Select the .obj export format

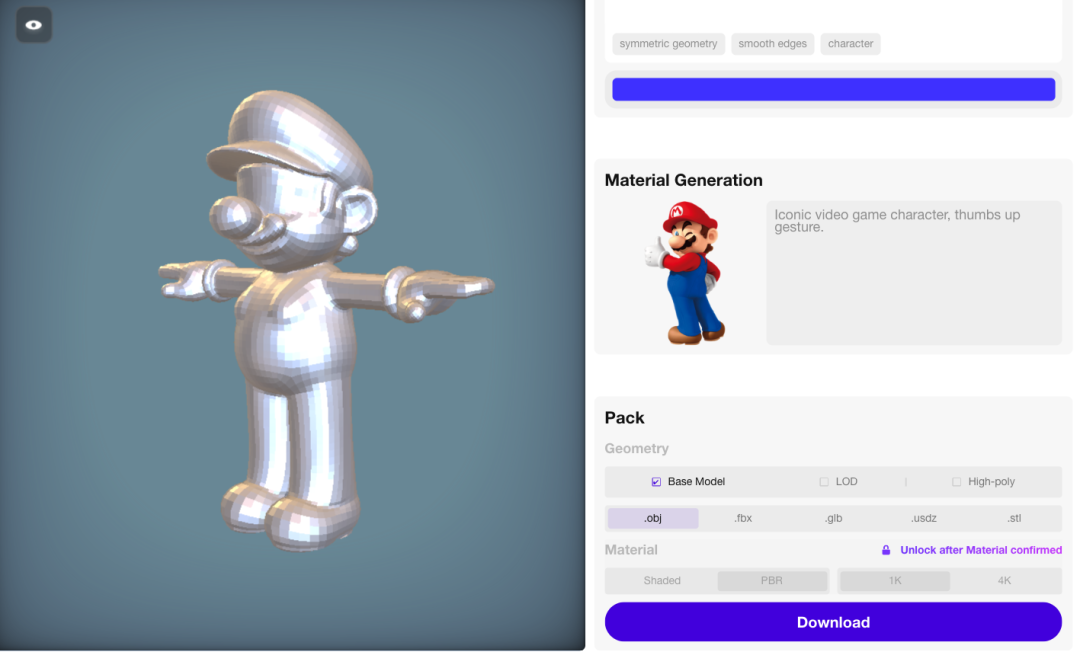[x=653, y=519]
